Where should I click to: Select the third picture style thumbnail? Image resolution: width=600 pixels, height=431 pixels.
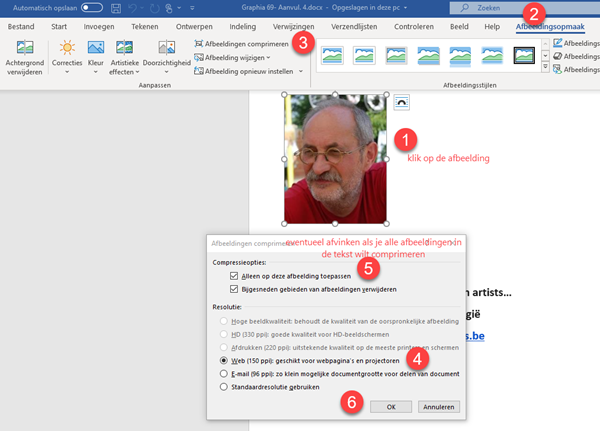396,56
